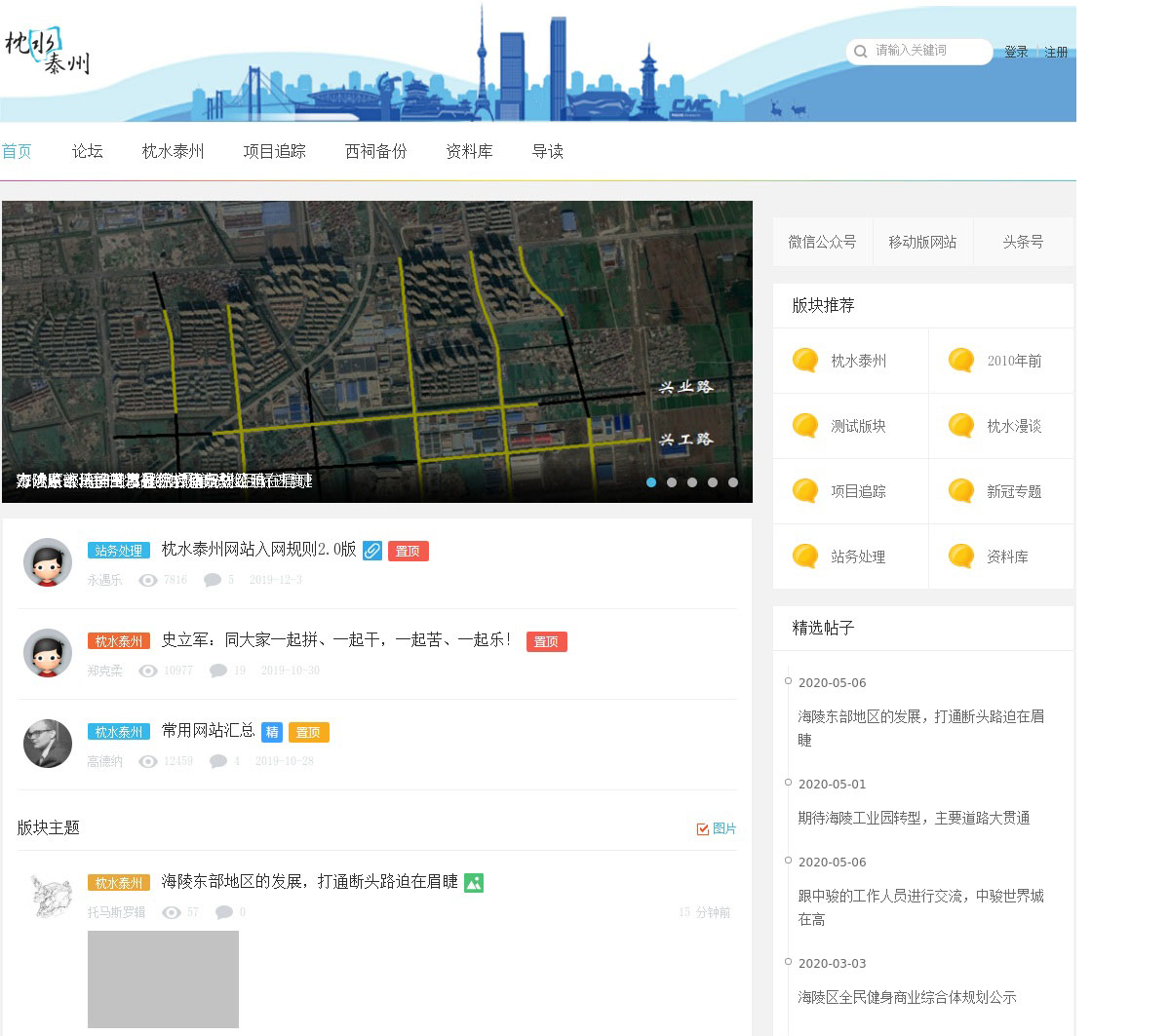Image resolution: width=1170 pixels, height=1036 pixels.
Task: Open the 新冠专题 board bubble icon
Action: 961,491
